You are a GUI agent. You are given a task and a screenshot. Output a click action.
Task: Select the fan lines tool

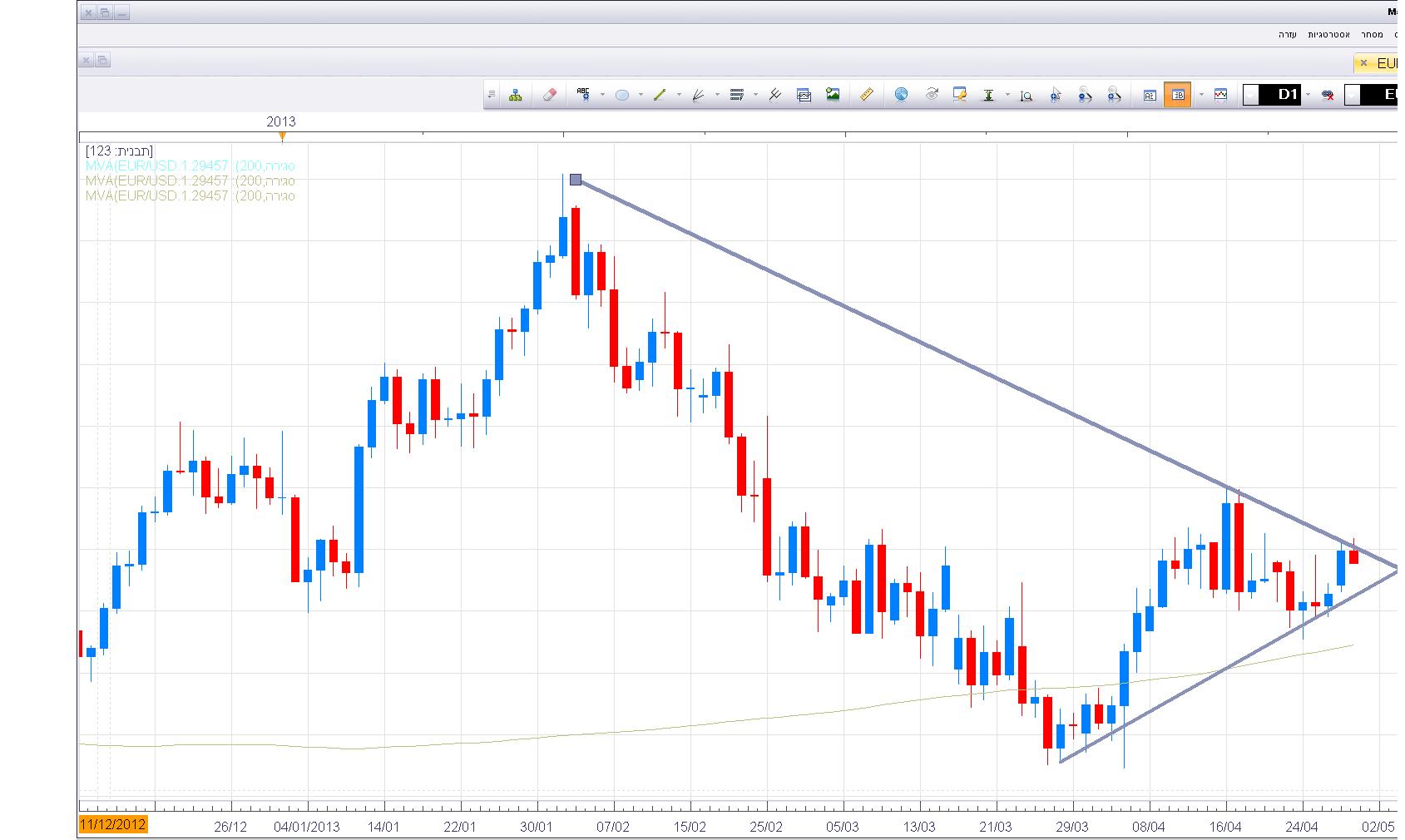(x=698, y=95)
